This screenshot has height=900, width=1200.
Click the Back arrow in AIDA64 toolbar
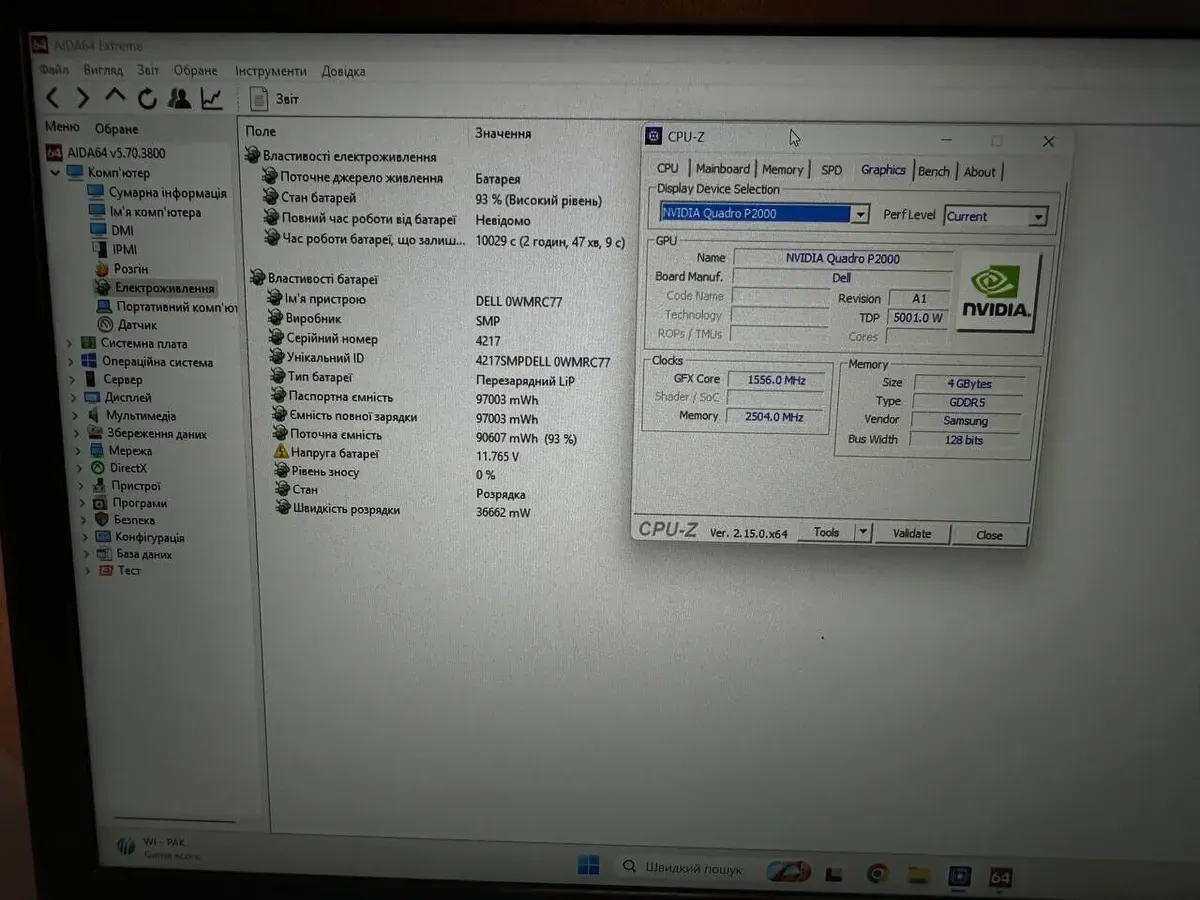point(53,97)
